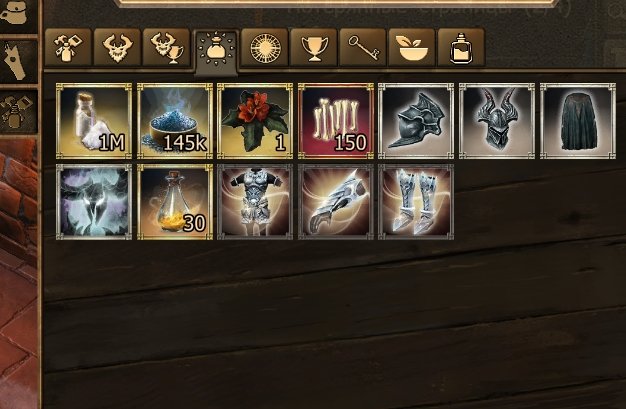Switch to the trophy cup tab
Image resolution: width=626 pixels, height=409 pixels.
pos(314,48)
